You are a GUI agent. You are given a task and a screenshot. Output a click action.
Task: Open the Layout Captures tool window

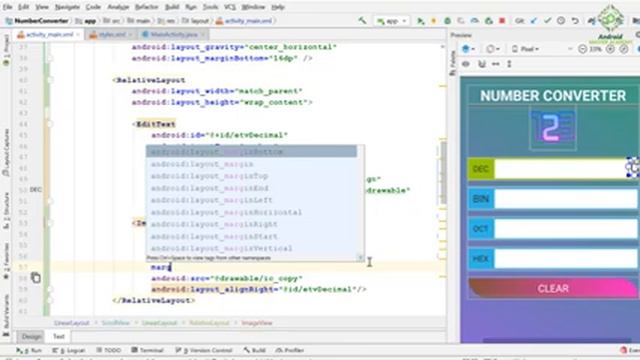point(6,153)
